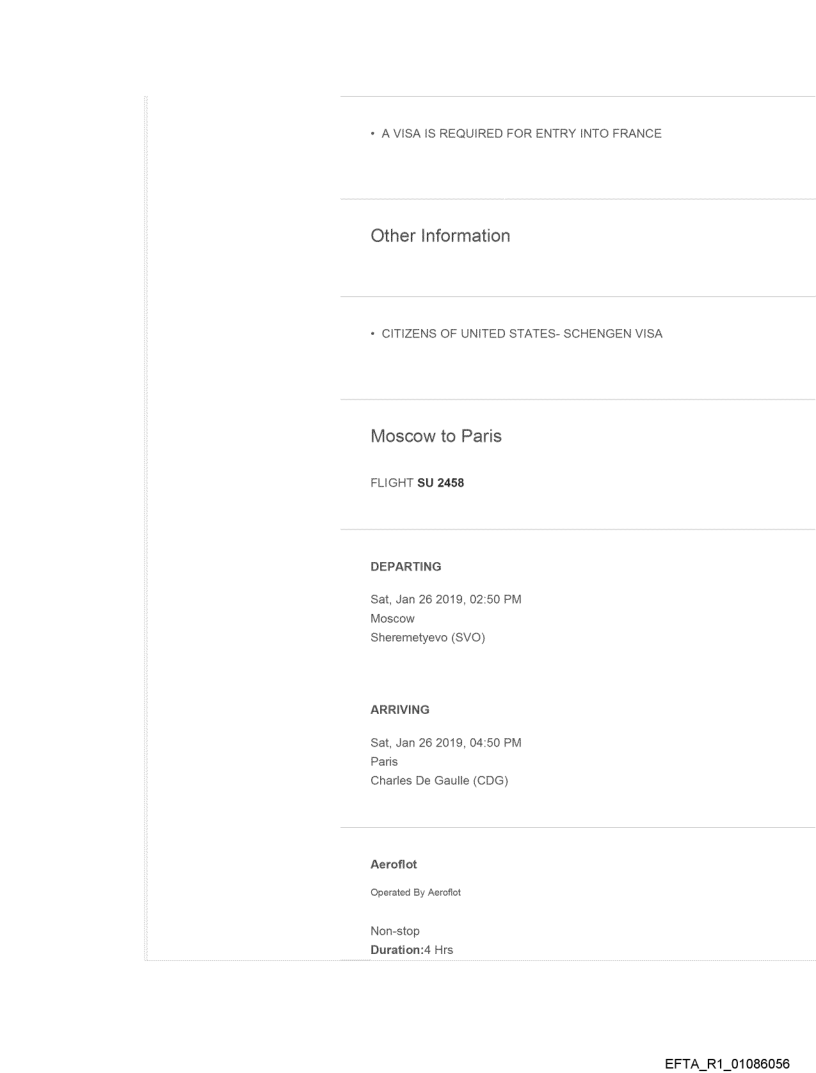The height and width of the screenshot is (1073, 816).
Task: Click the France visa requirement notice
Action: 516,134
